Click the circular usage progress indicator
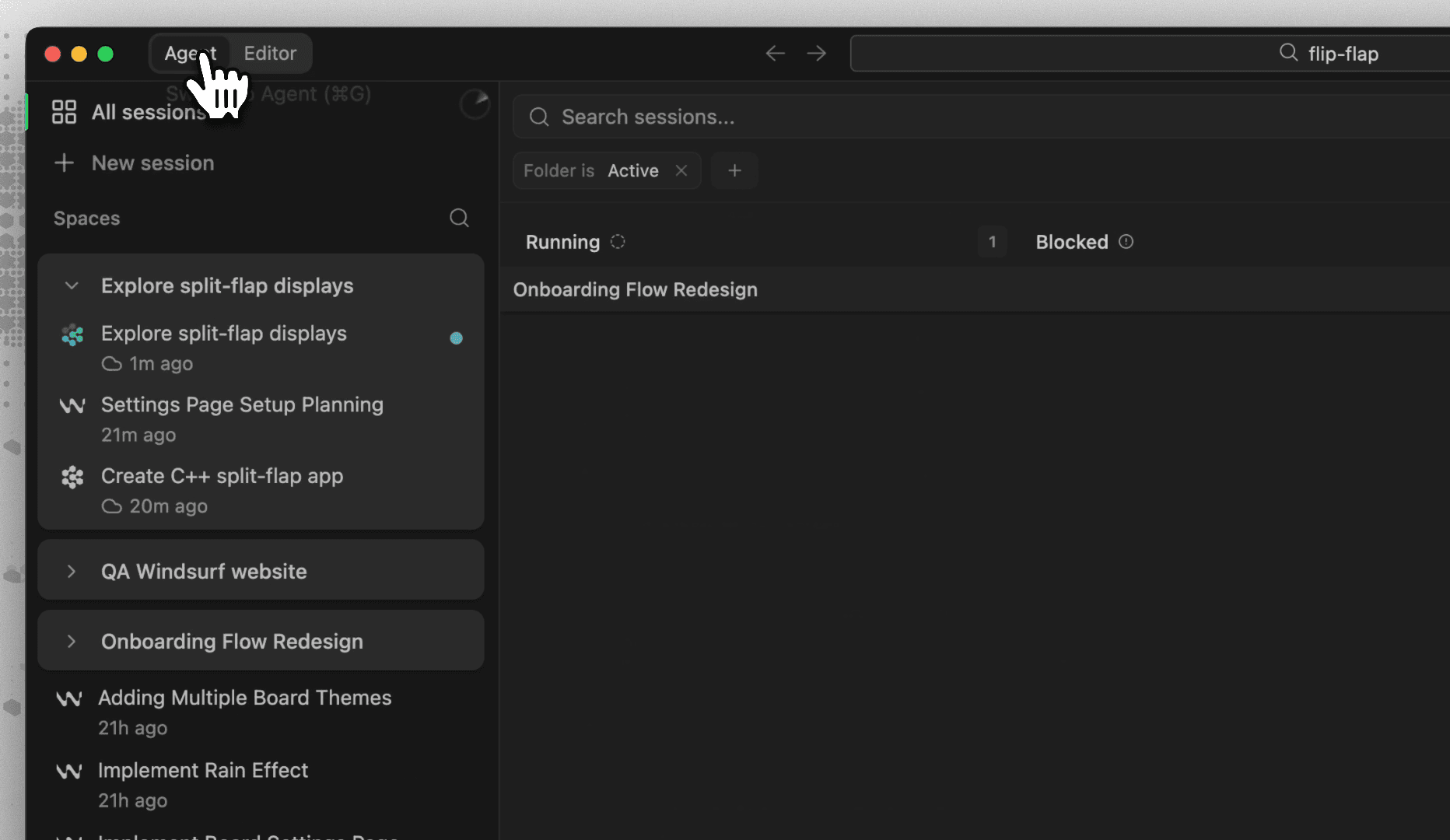 [x=475, y=103]
